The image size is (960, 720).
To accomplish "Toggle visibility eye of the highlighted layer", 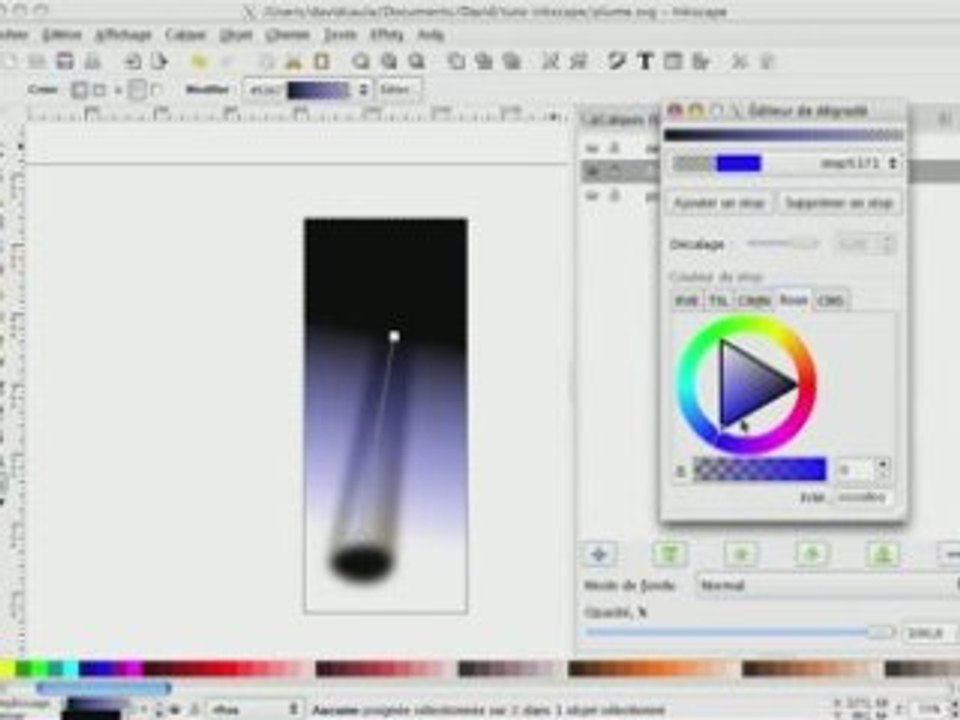I will pos(591,171).
